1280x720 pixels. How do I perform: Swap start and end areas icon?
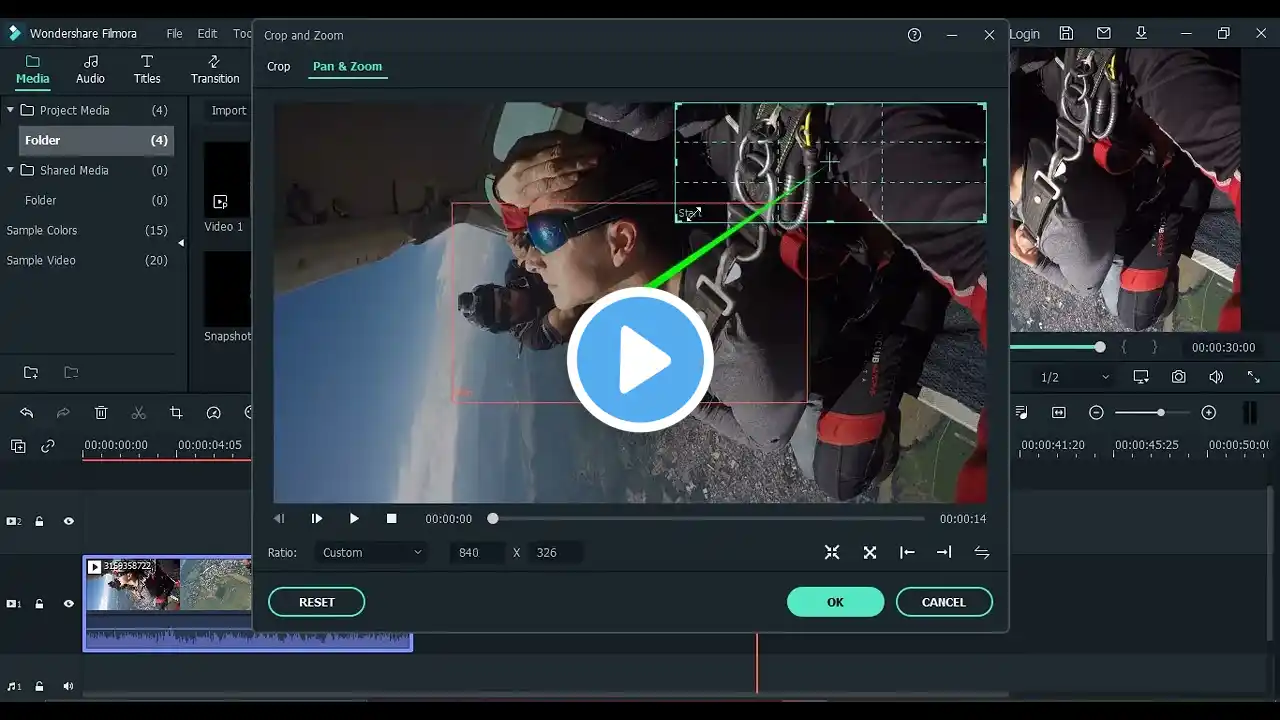(x=981, y=553)
